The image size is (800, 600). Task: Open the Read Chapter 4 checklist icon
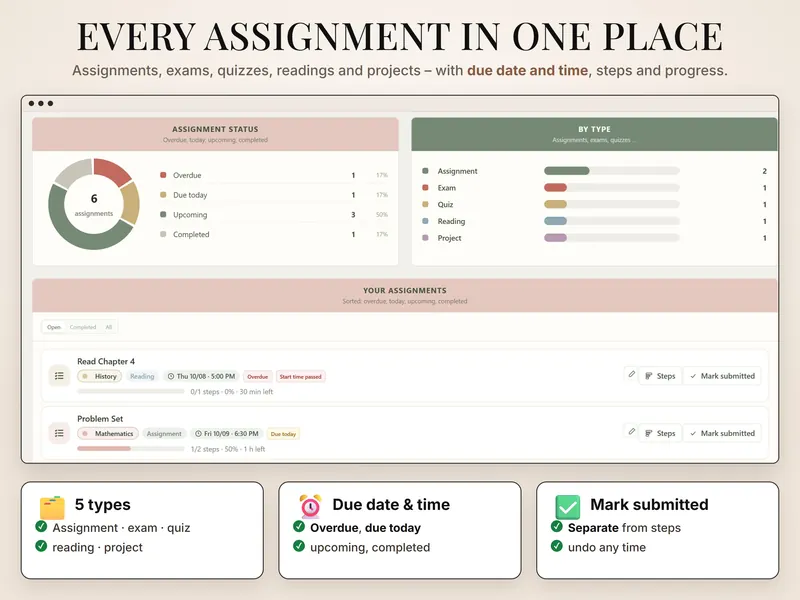[x=59, y=376]
